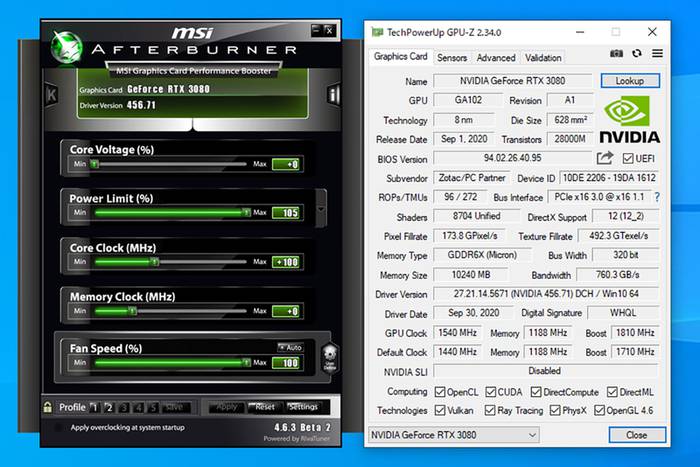Click the Bandwidth 760.3 GB/s field
The width and height of the screenshot is (700, 467).
tap(617, 275)
